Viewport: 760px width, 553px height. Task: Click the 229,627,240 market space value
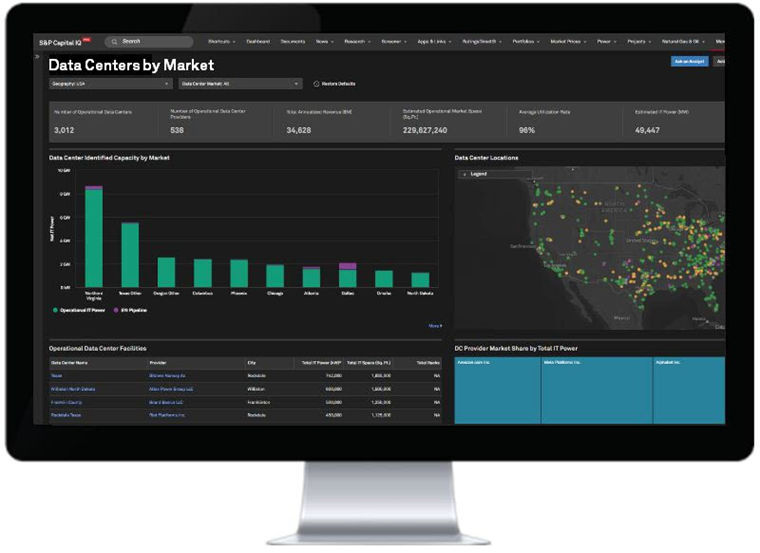(425, 130)
